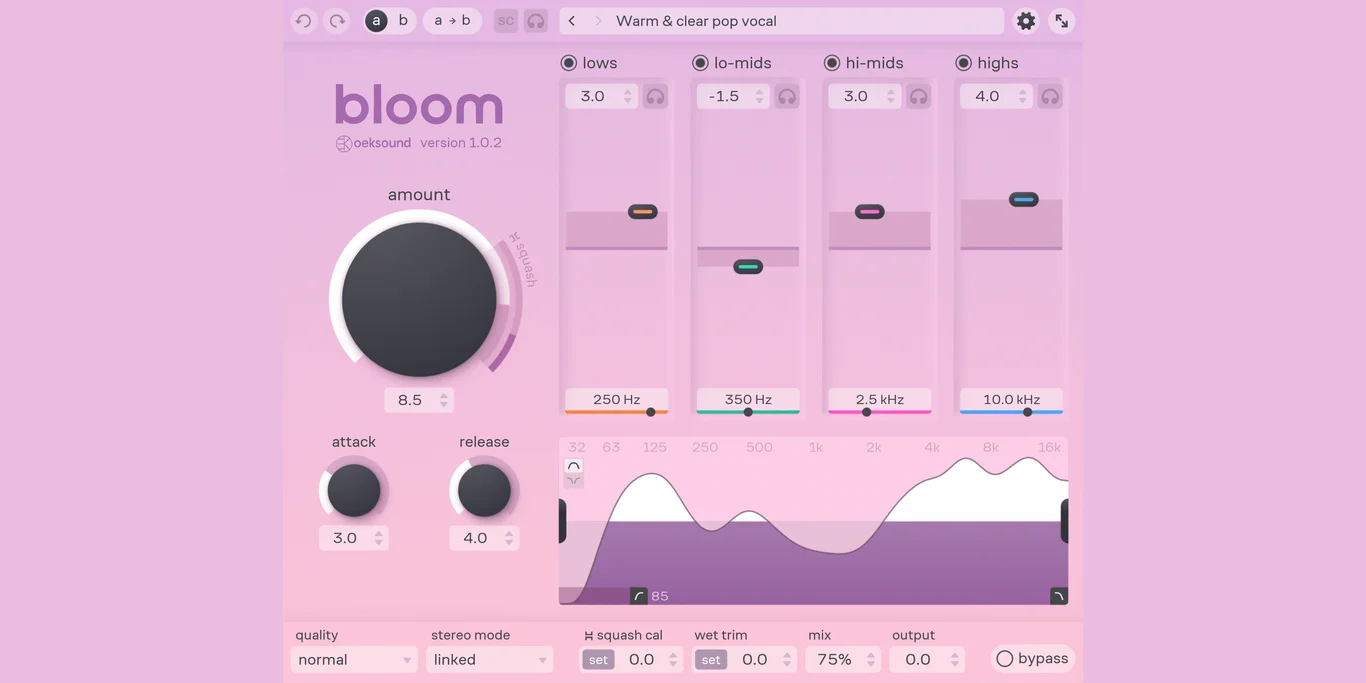
Task: Click the resize window arrows icon
Action: [1061, 21]
